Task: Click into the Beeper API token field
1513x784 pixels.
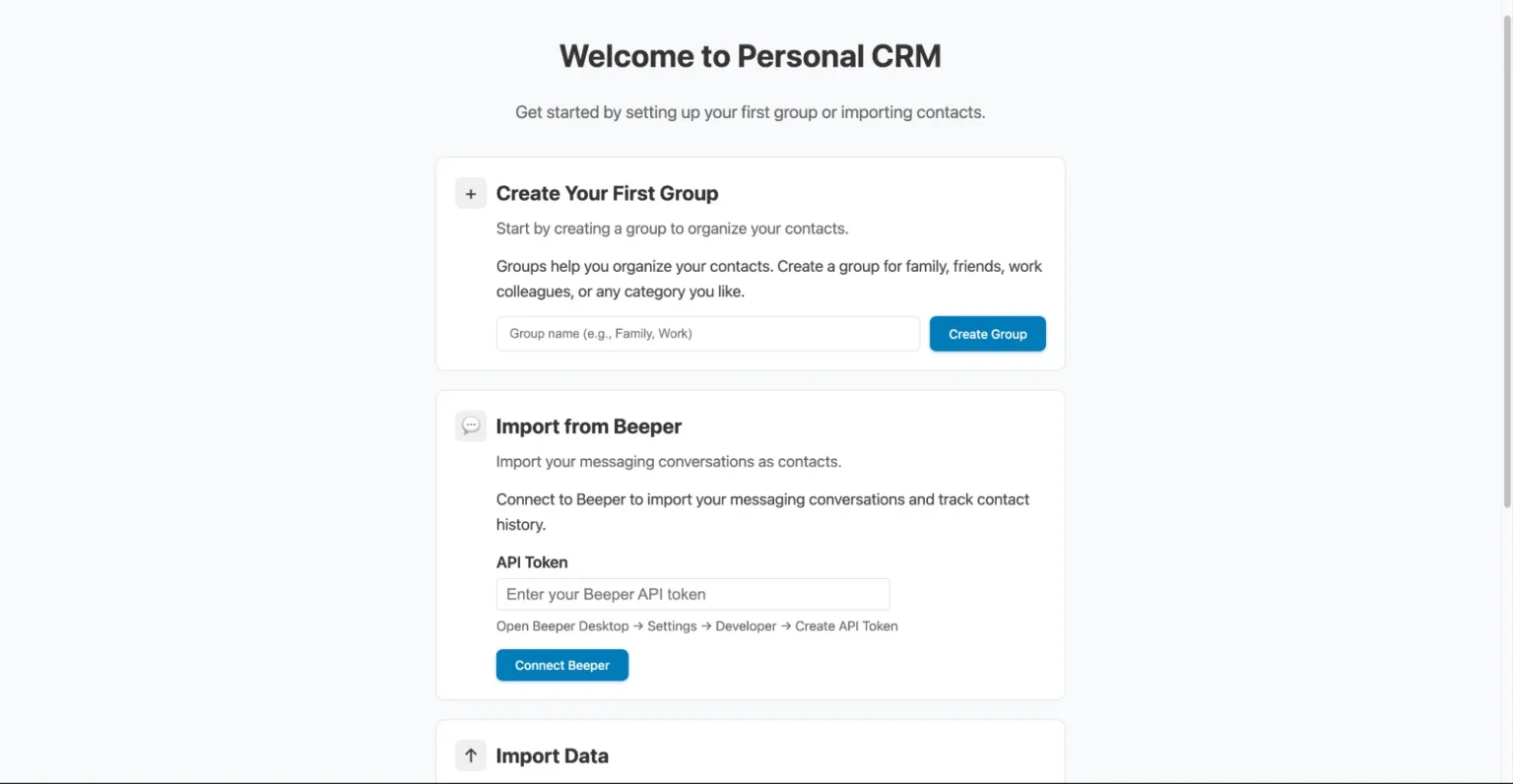Action: point(692,595)
